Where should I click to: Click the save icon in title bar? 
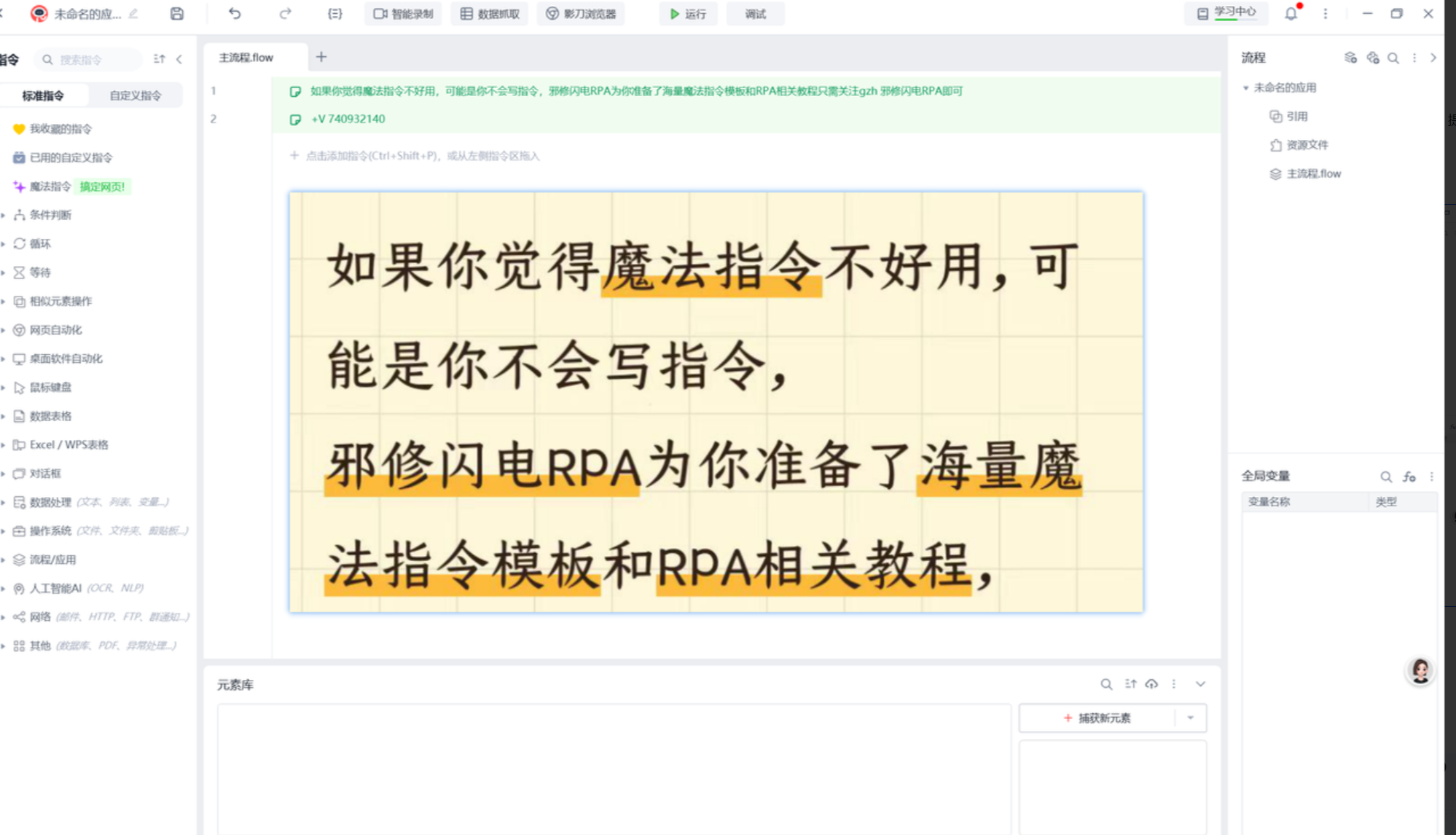click(176, 14)
